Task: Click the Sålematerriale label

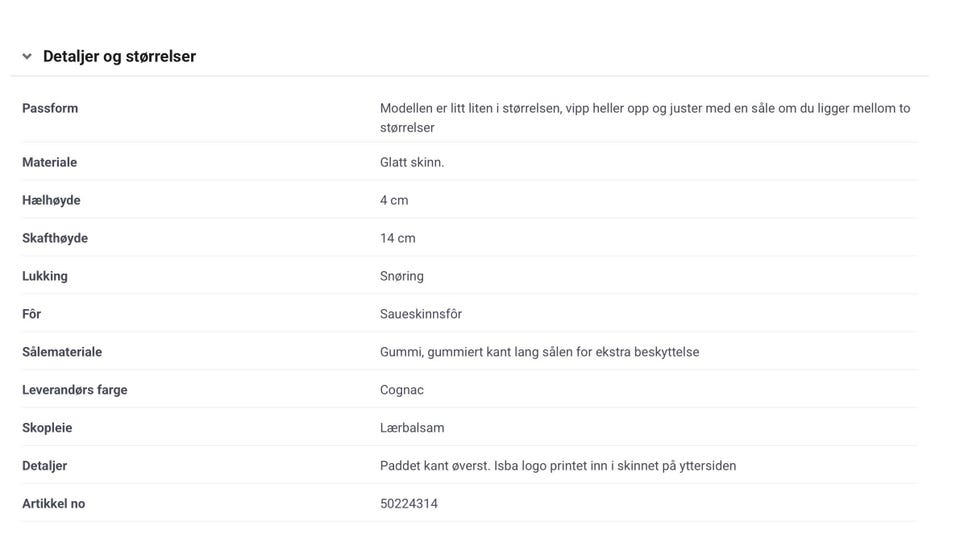Action: tap(62, 352)
